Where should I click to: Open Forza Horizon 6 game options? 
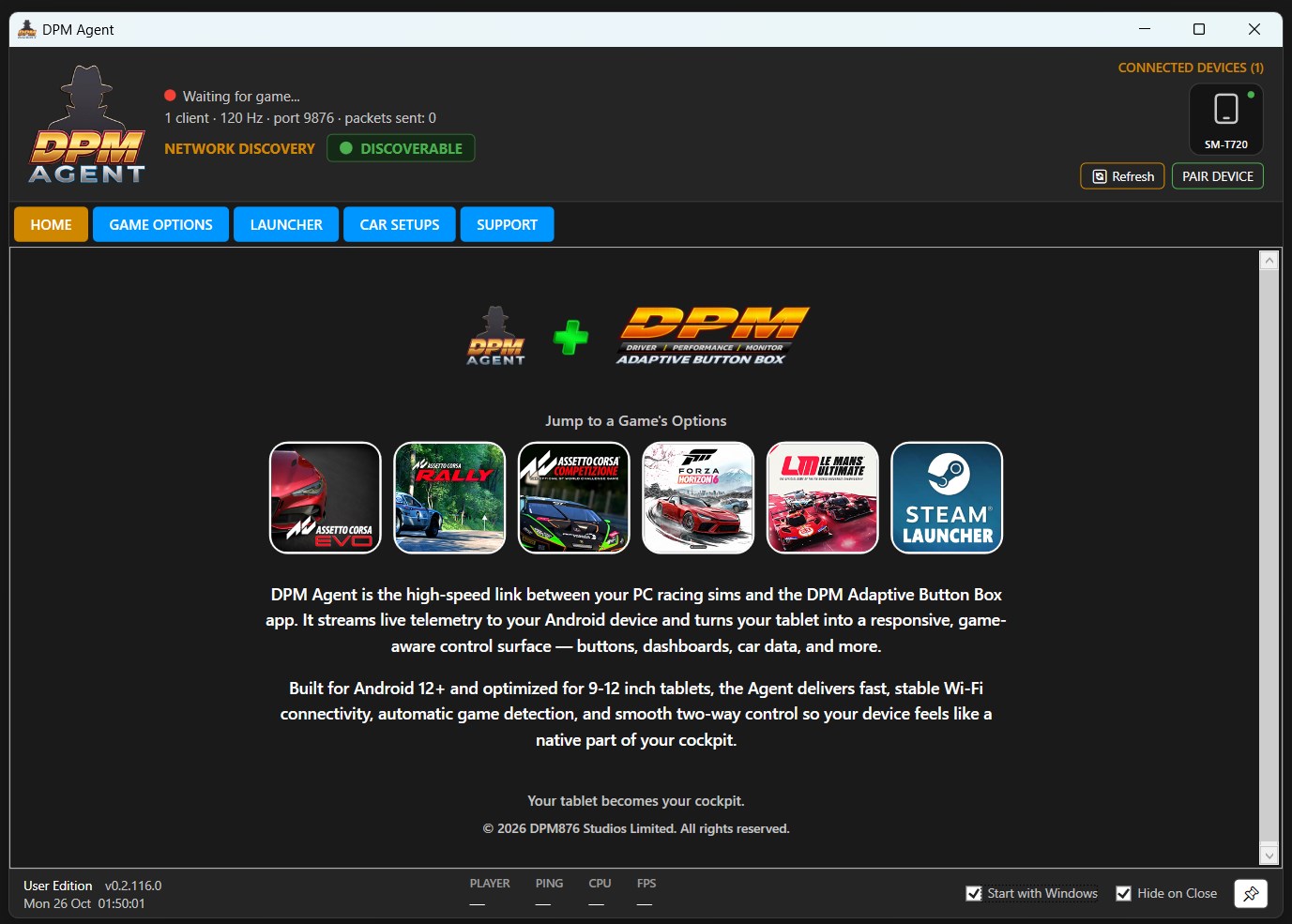click(698, 498)
